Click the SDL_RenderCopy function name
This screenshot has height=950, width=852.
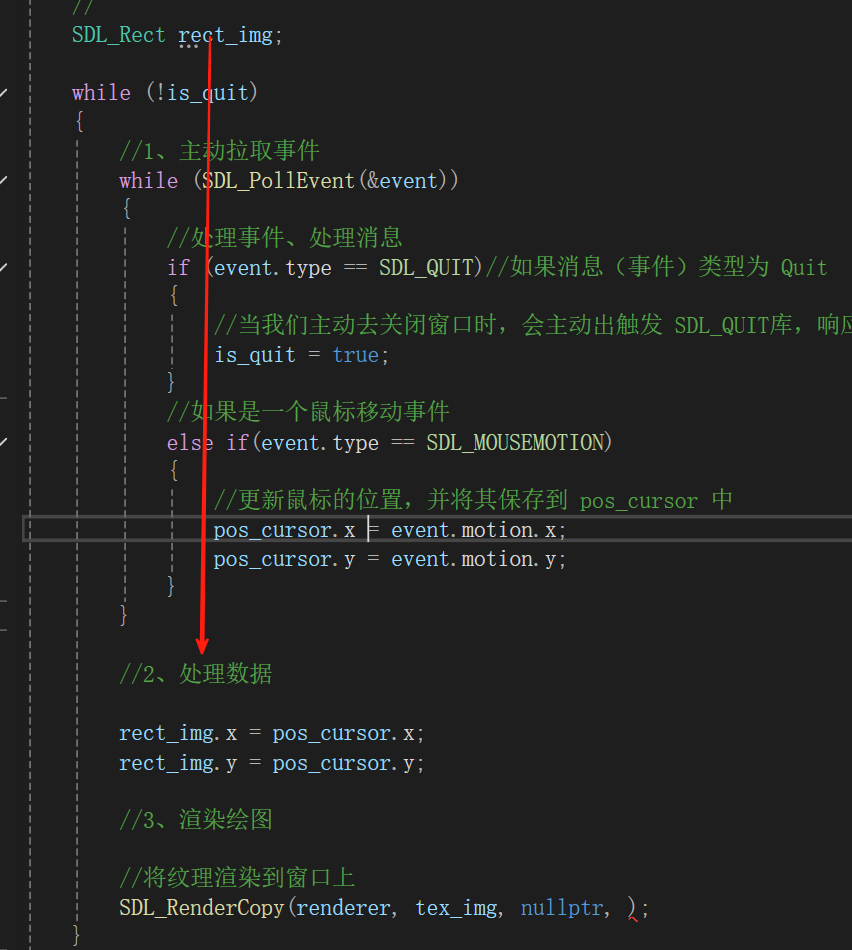click(x=202, y=908)
